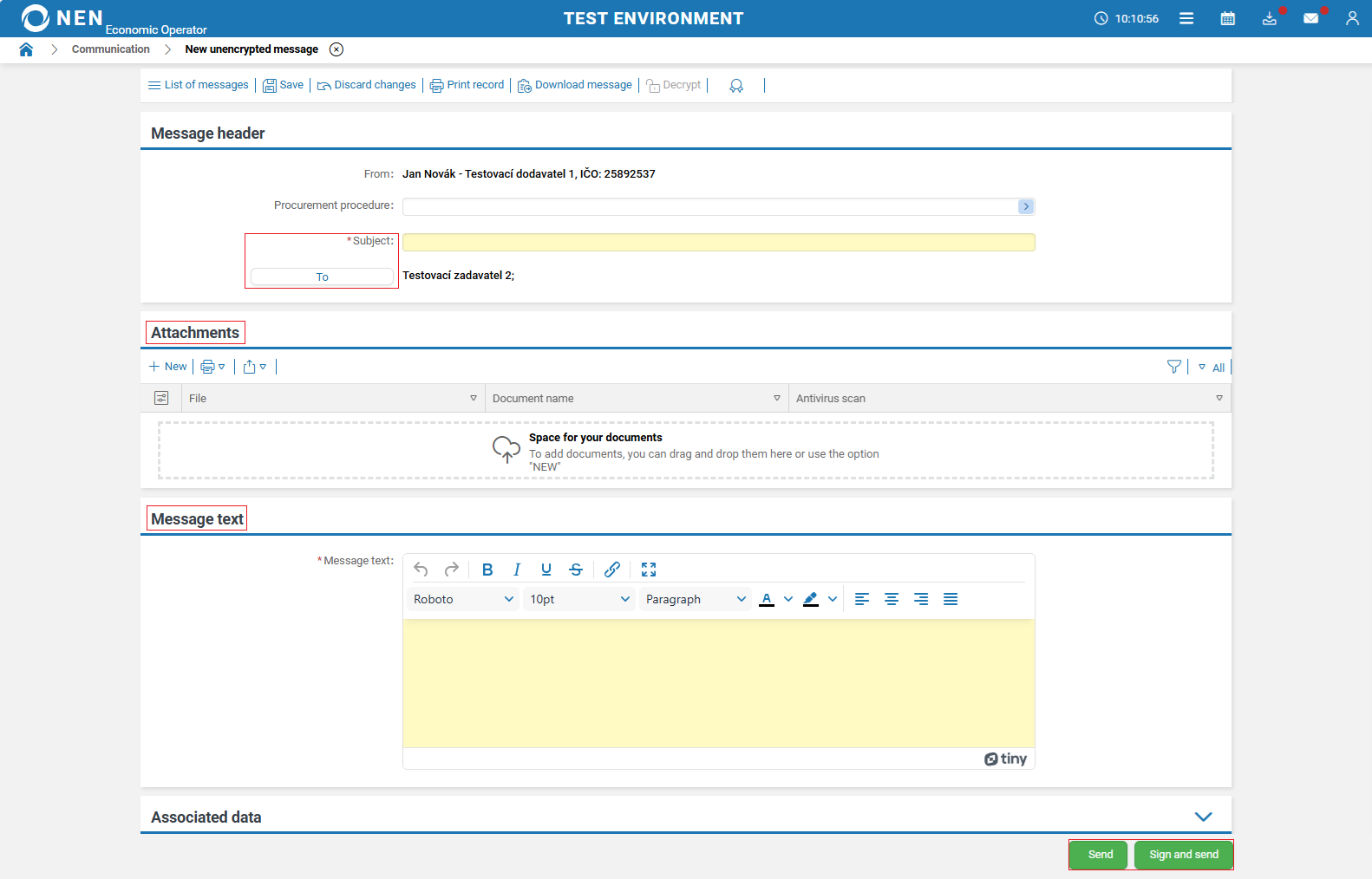Open the text color picker arrow
The width and height of the screenshot is (1372, 879).
(x=788, y=599)
